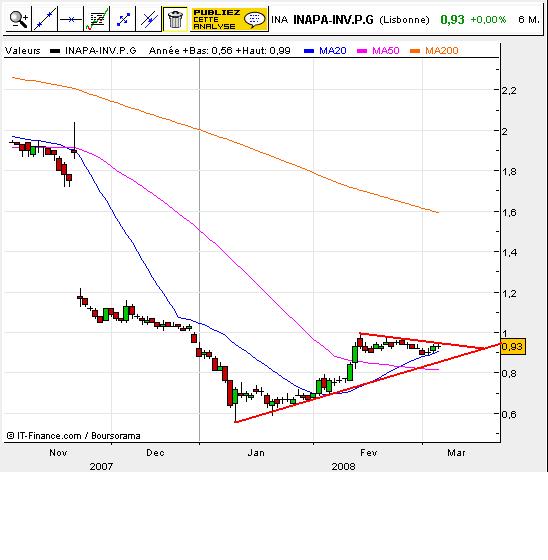This screenshot has height=560, width=548.
Task: Click the 2,2 value on price axis
Action: pos(509,91)
